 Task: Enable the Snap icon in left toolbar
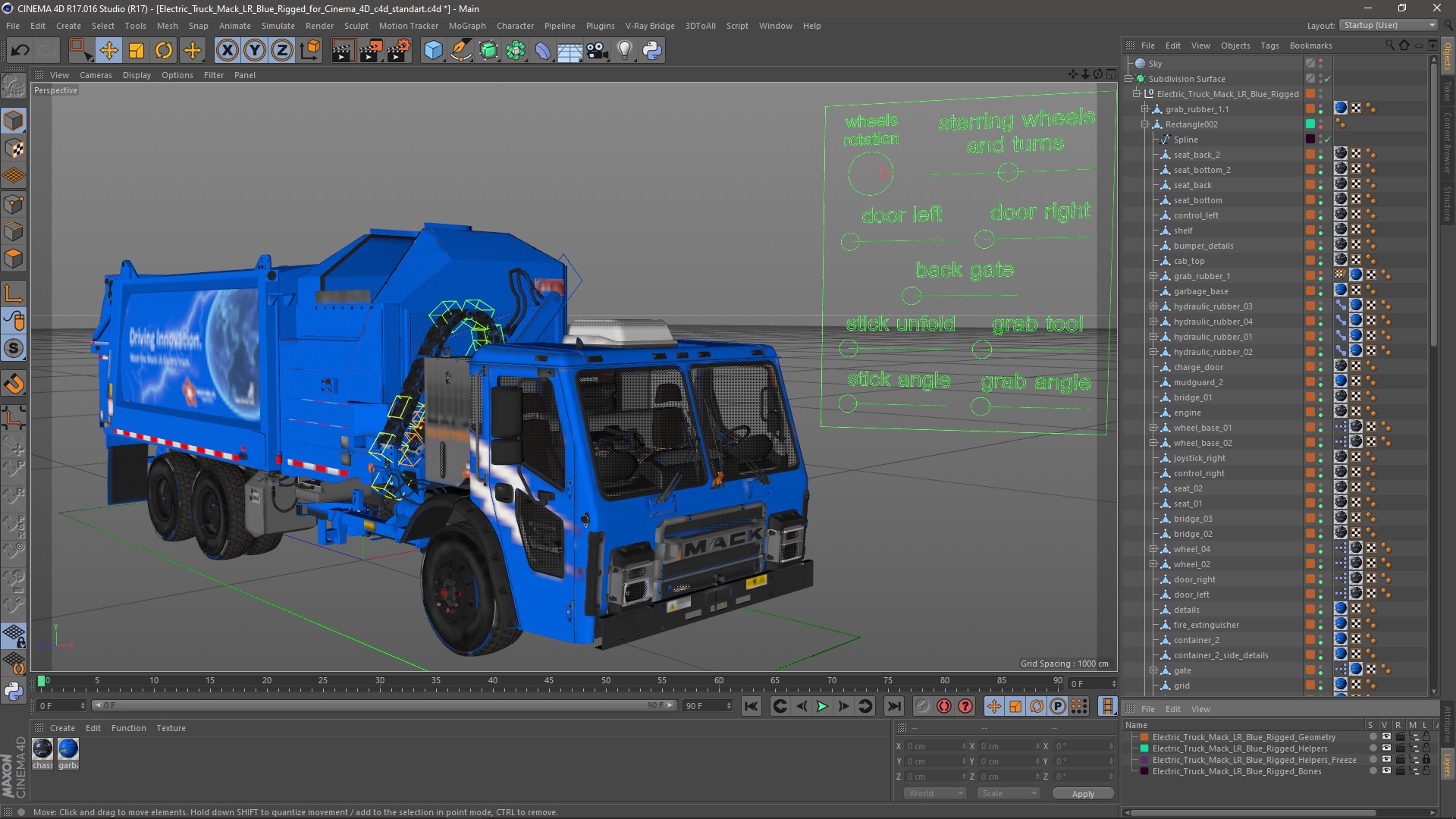14,384
